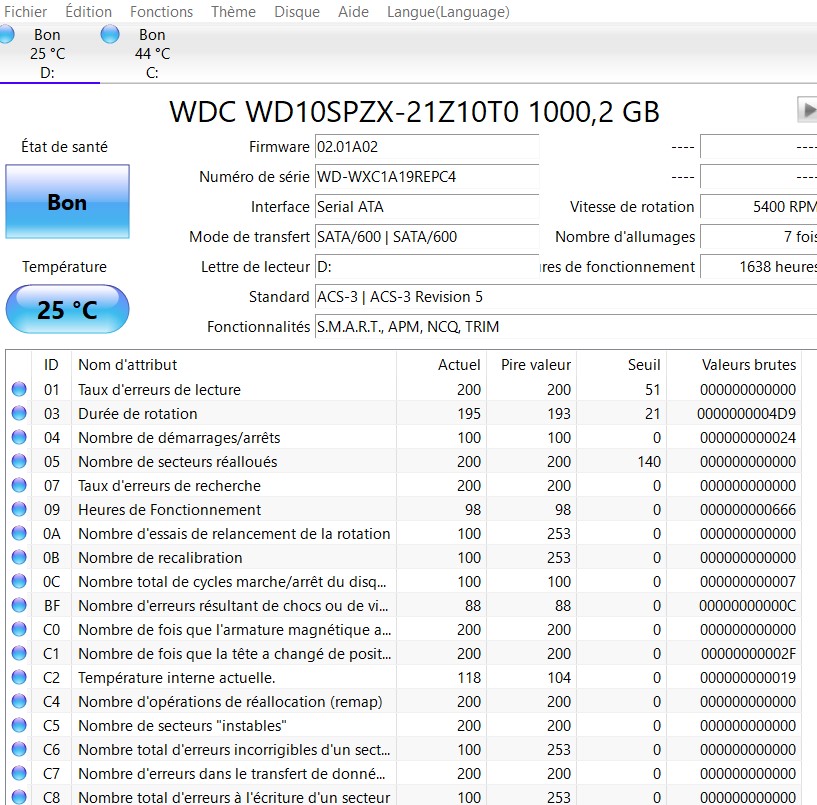Open the Fonctions menu
Image resolution: width=817 pixels, height=805 pixels.
(x=161, y=11)
